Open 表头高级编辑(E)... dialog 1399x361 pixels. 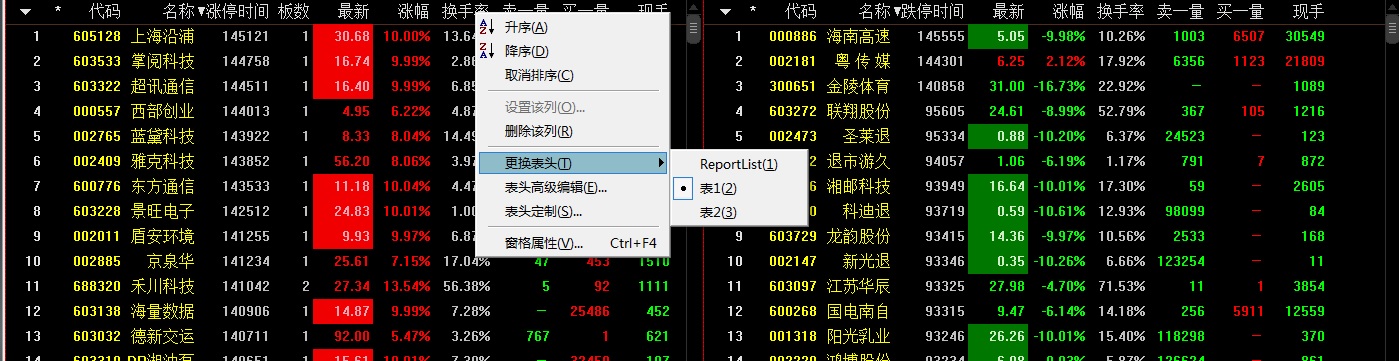coord(556,187)
